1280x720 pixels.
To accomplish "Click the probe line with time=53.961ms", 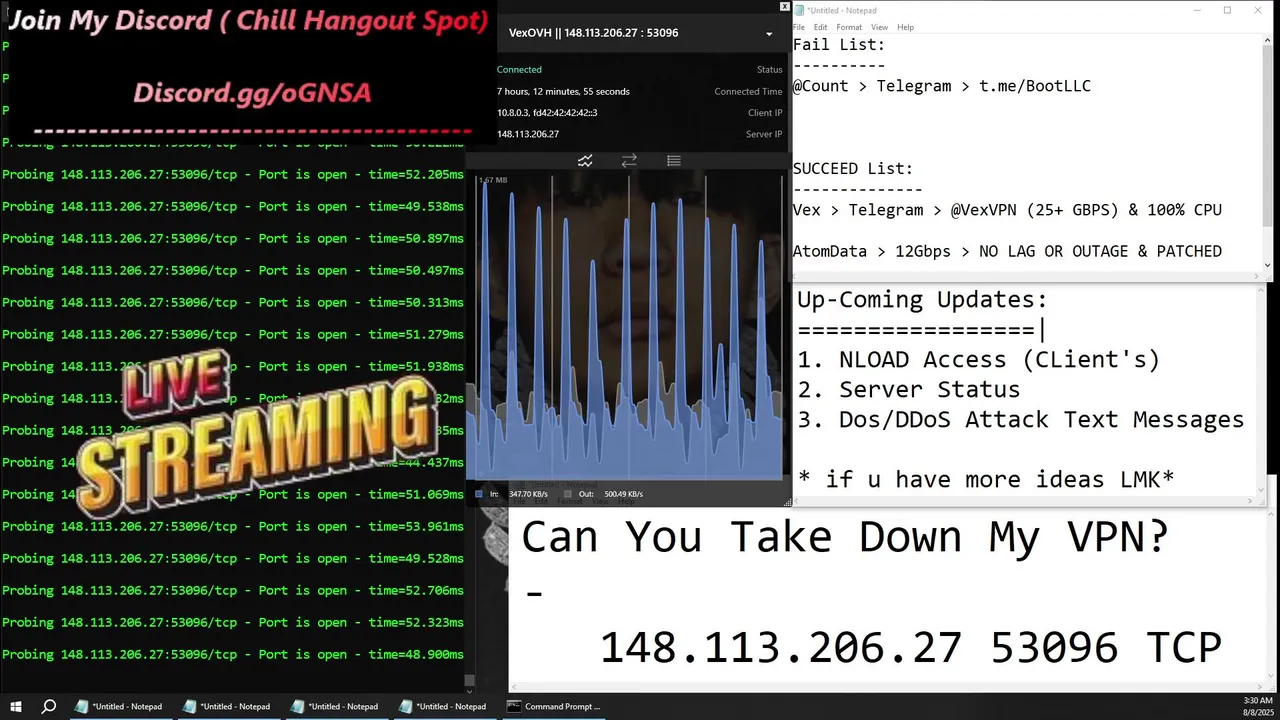I will (233, 527).
